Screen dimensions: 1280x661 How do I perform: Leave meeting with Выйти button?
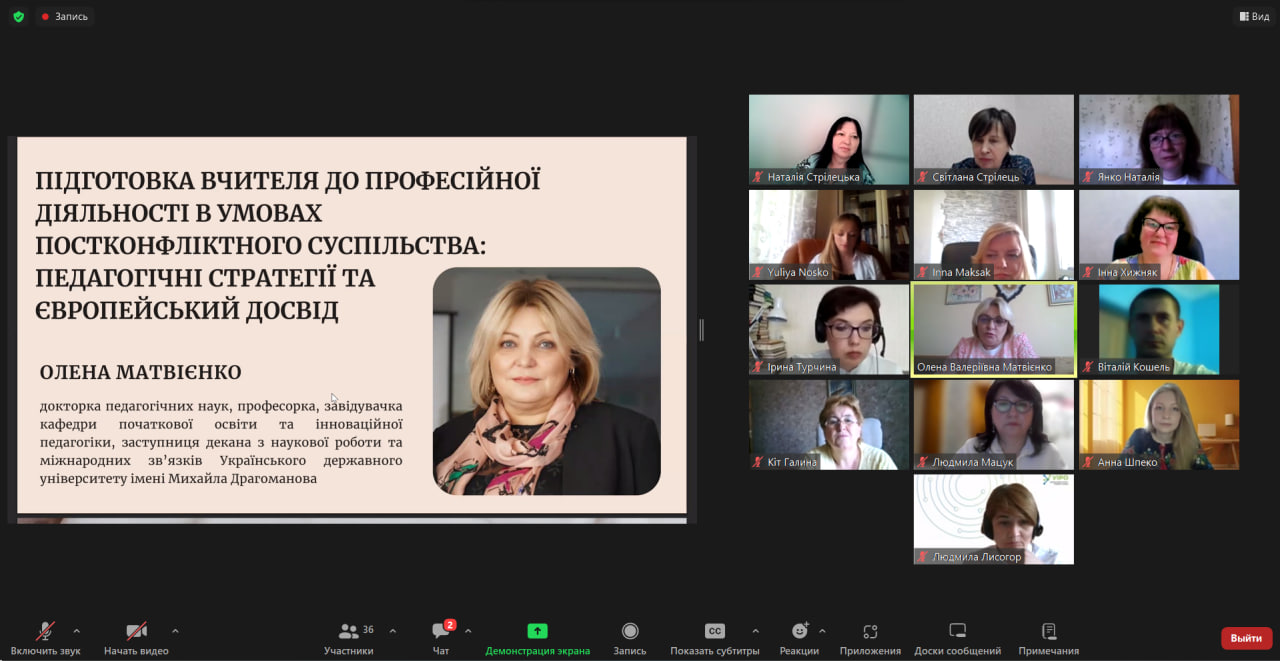pyautogui.click(x=1246, y=638)
